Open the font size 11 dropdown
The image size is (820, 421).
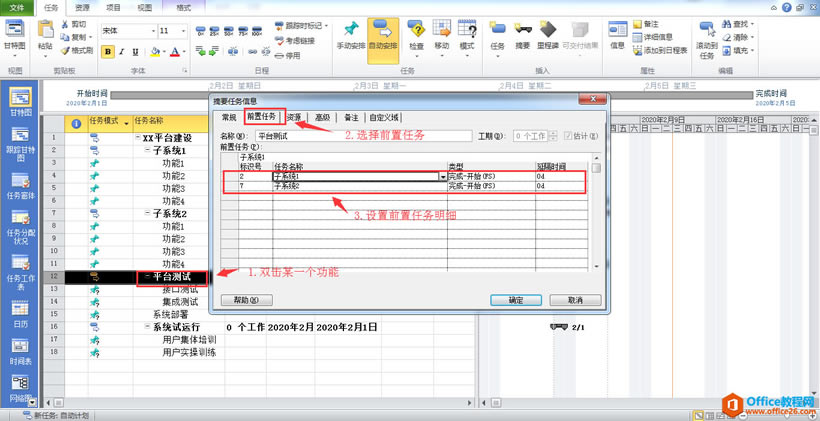(x=183, y=31)
